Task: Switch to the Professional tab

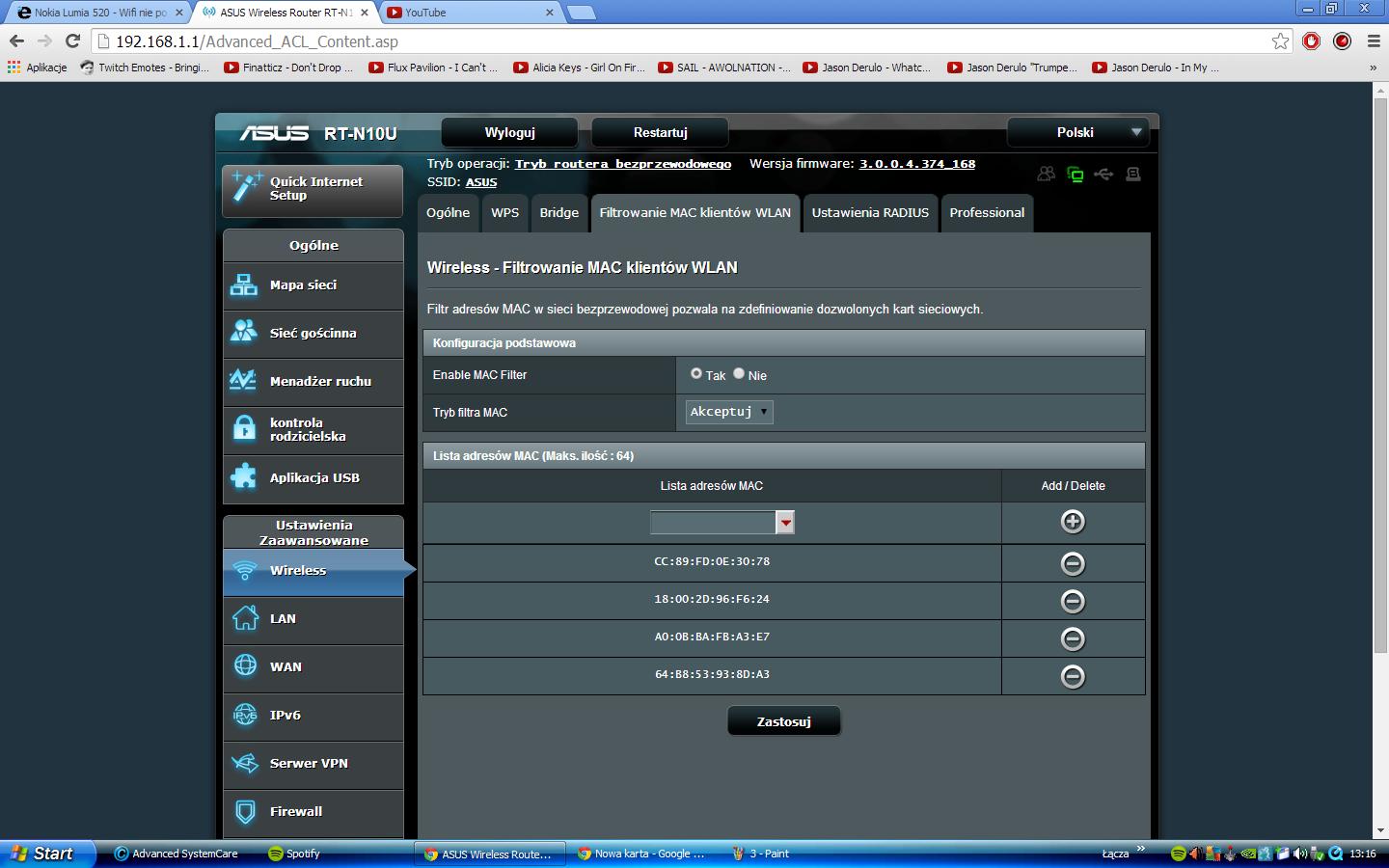Action: point(987,213)
